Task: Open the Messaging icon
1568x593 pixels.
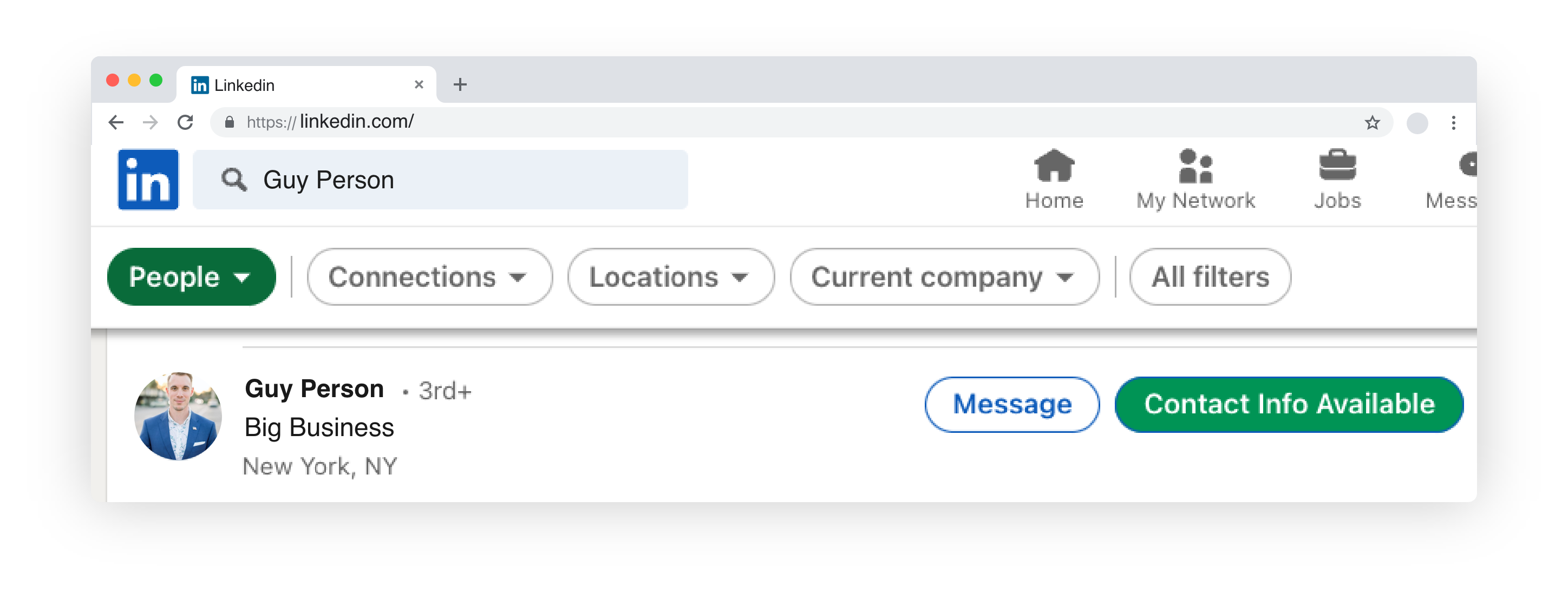Action: (x=1468, y=164)
